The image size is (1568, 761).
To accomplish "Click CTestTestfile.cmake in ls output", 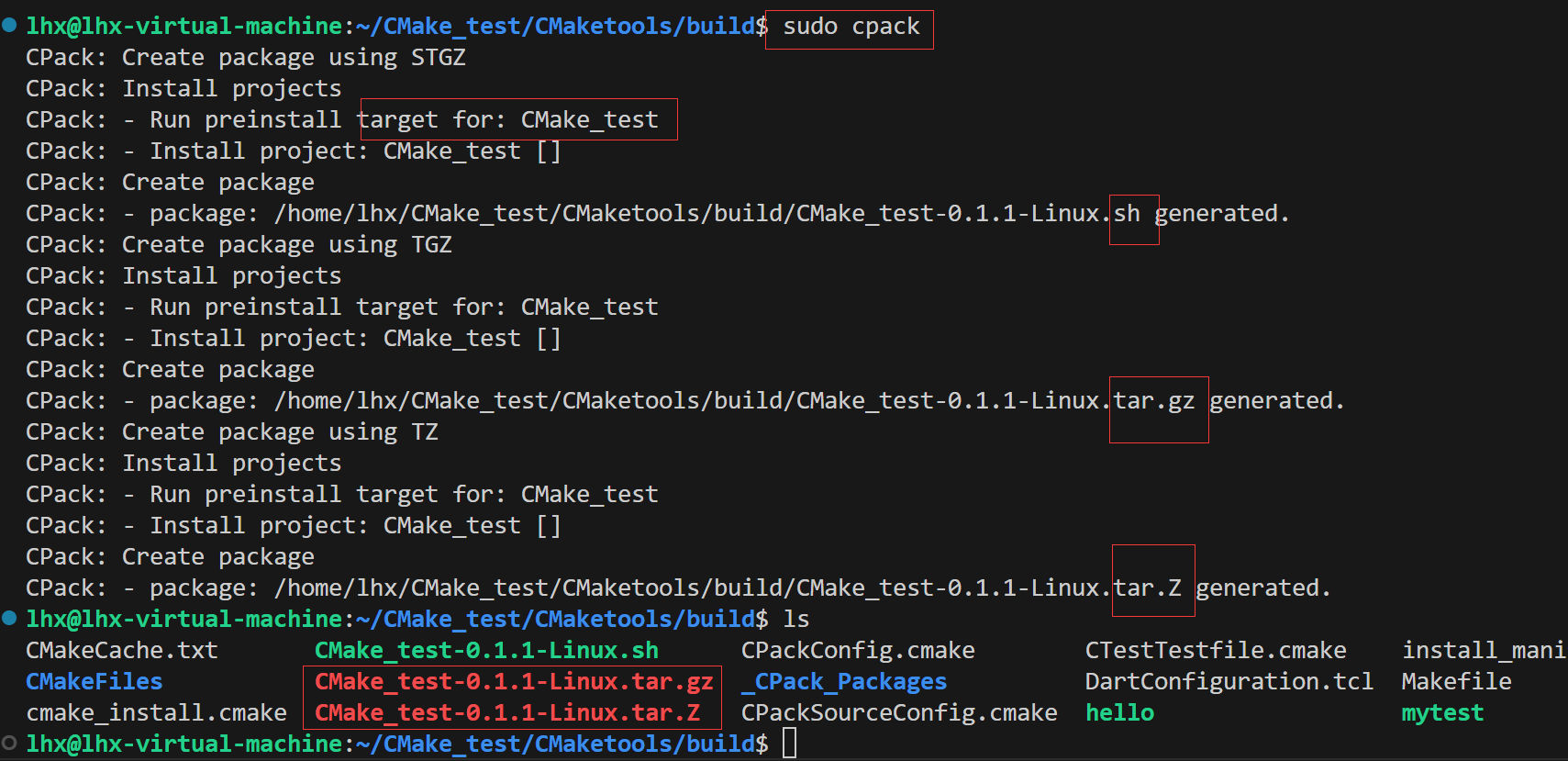I will 1216,651.
